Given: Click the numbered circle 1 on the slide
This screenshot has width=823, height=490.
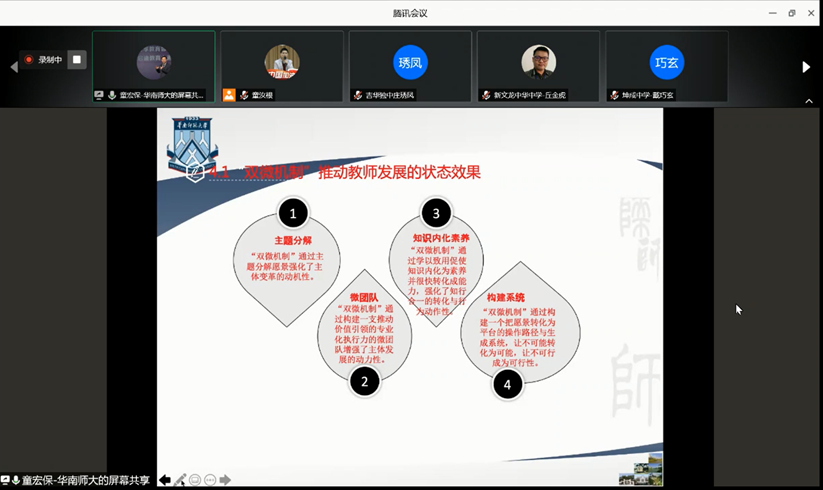Looking at the screenshot, I should click(293, 214).
